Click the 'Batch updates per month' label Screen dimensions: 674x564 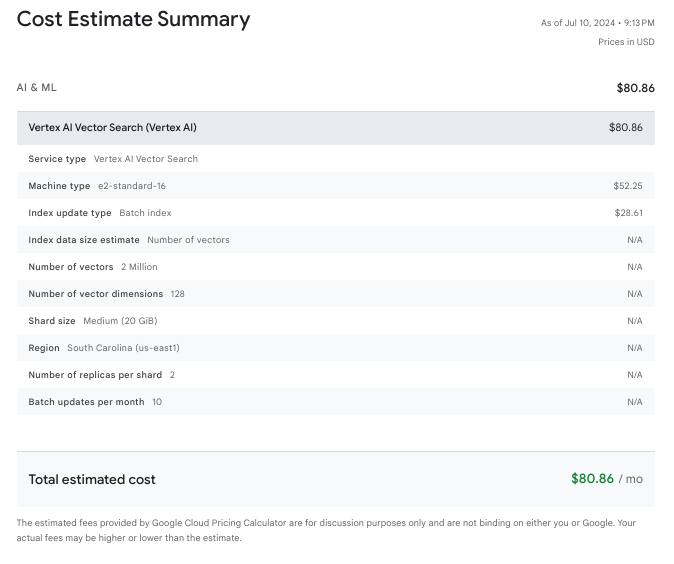[86, 402]
